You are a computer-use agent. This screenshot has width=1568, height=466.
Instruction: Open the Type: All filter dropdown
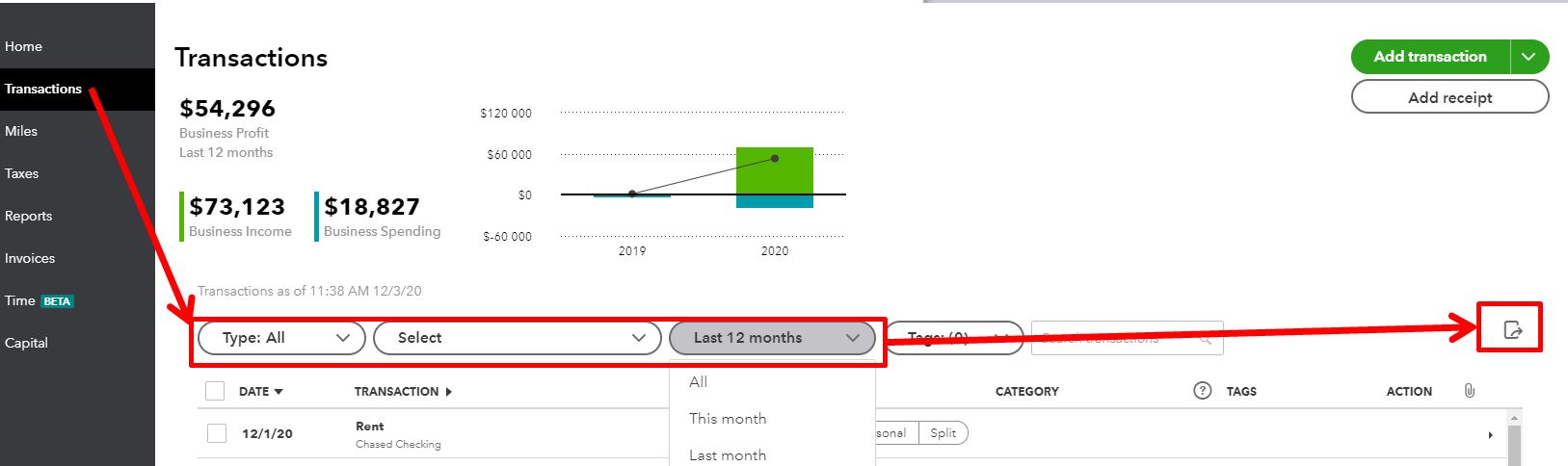(281, 338)
